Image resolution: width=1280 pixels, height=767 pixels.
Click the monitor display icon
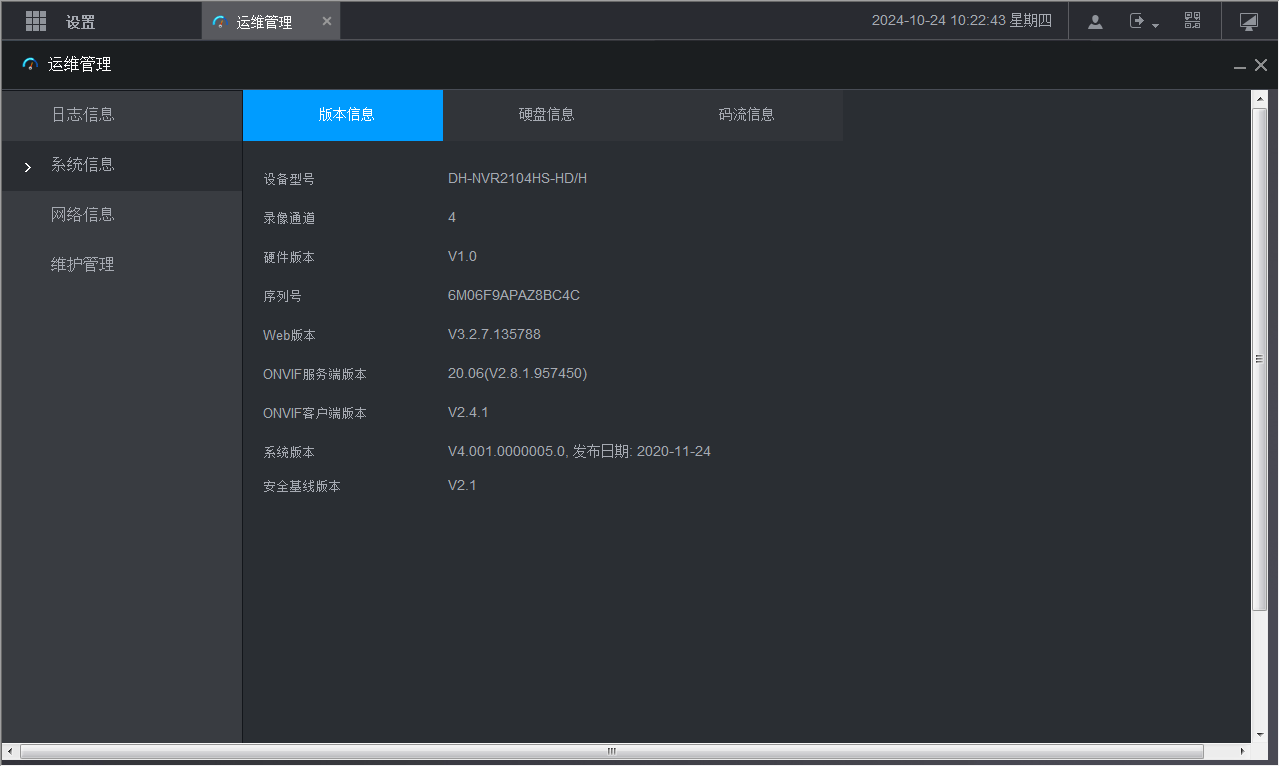coord(1248,21)
